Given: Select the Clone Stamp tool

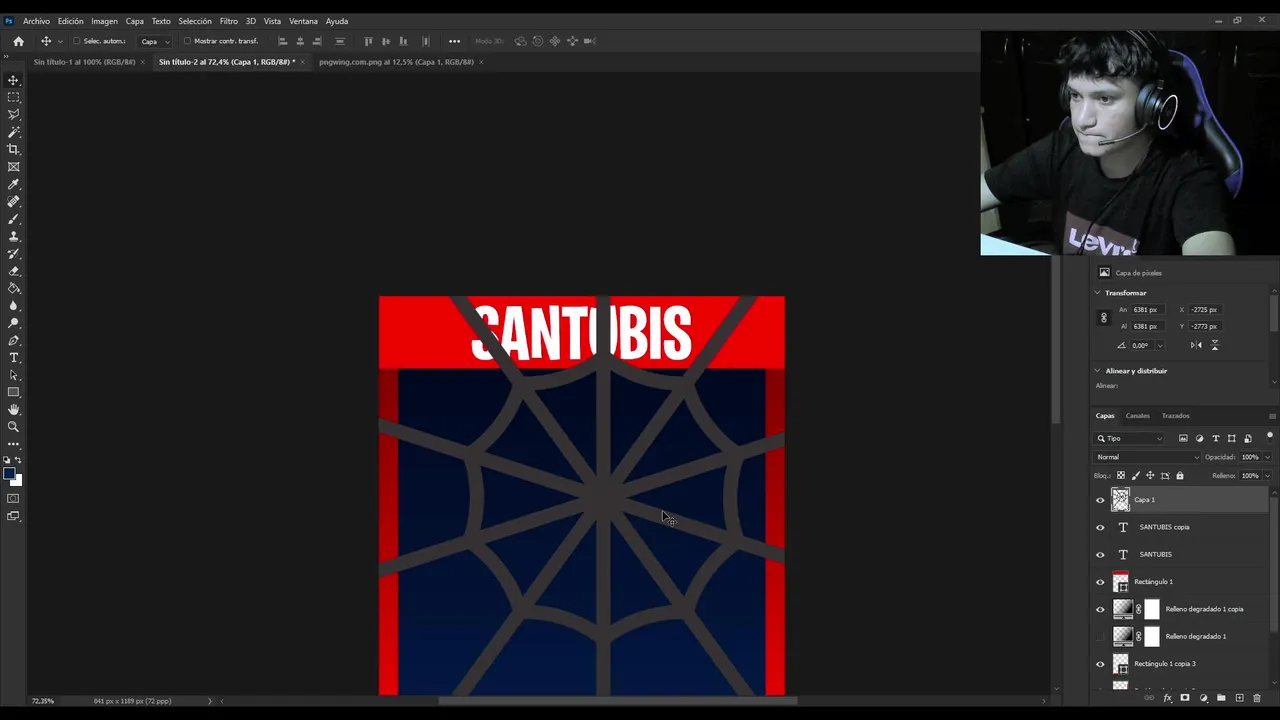Looking at the screenshot, I should tap(13, 236).
